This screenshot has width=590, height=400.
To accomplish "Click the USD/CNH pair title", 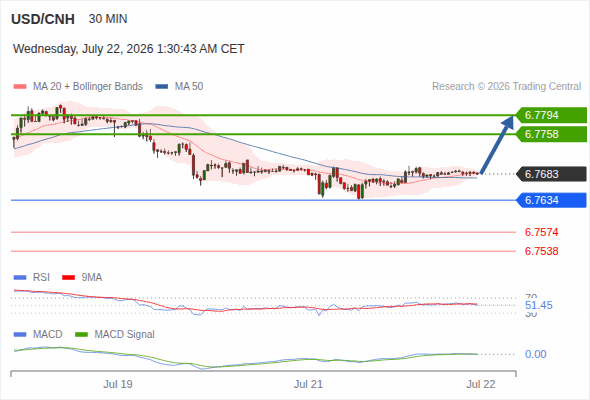I will pyautogui.click(x=43, y=19).
